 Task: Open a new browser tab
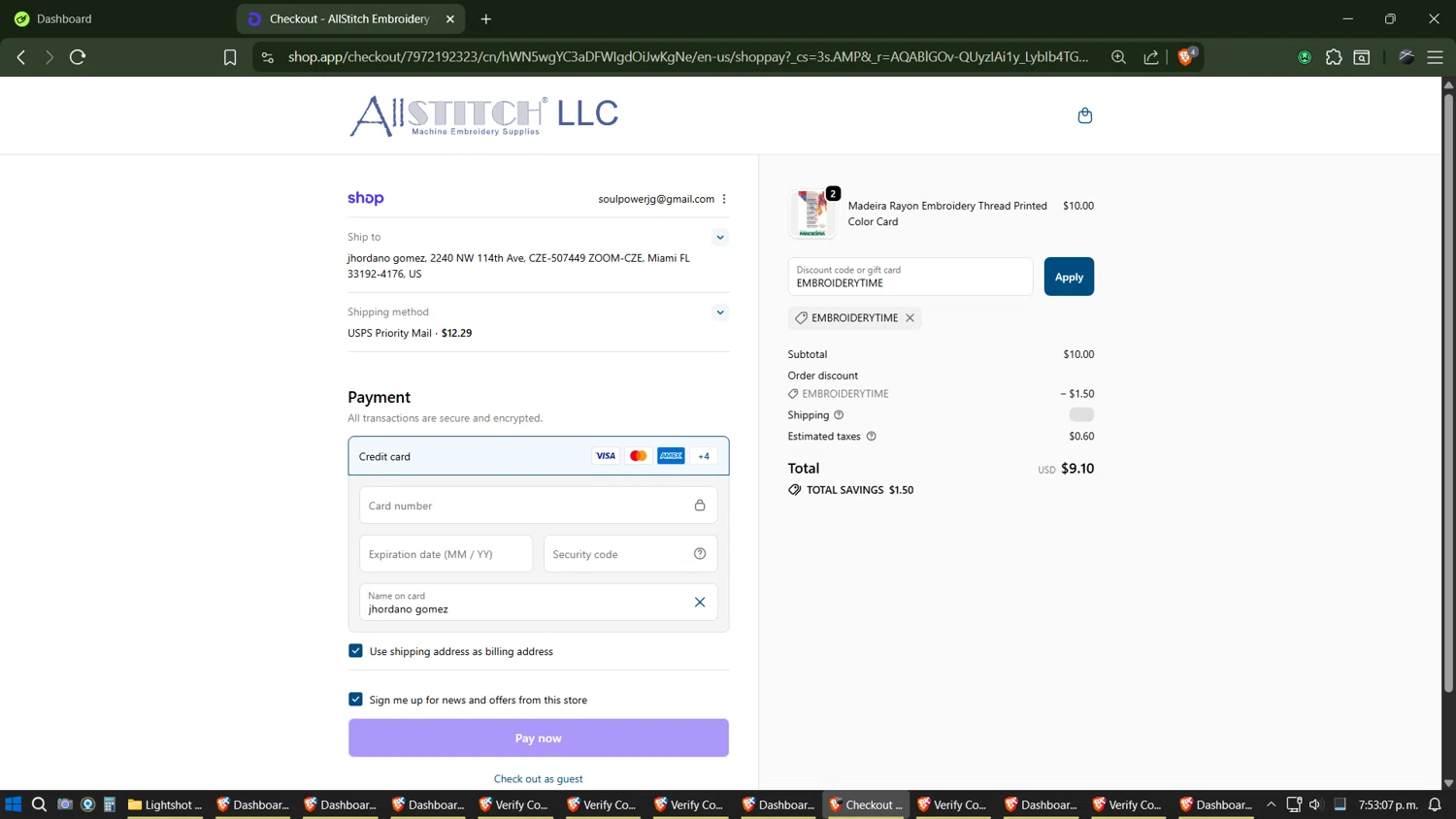tap(486, 18)
